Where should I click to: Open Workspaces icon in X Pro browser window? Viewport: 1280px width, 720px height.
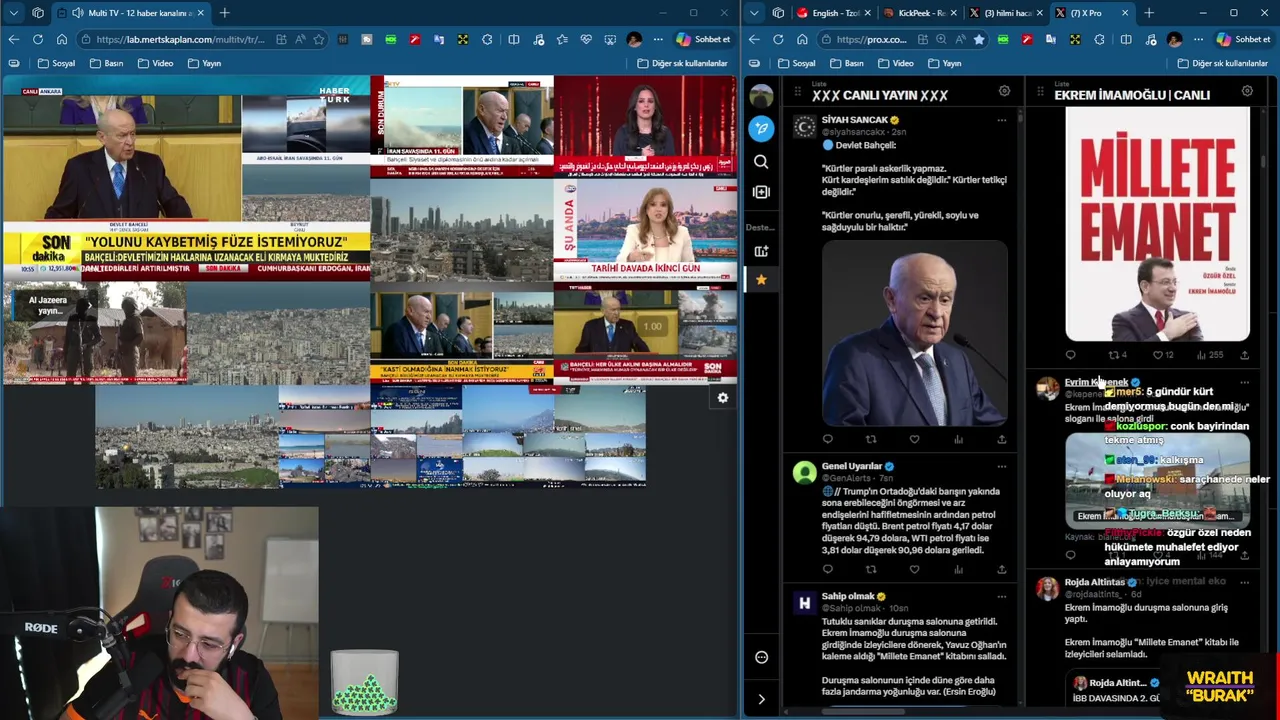tap(778, 13)
